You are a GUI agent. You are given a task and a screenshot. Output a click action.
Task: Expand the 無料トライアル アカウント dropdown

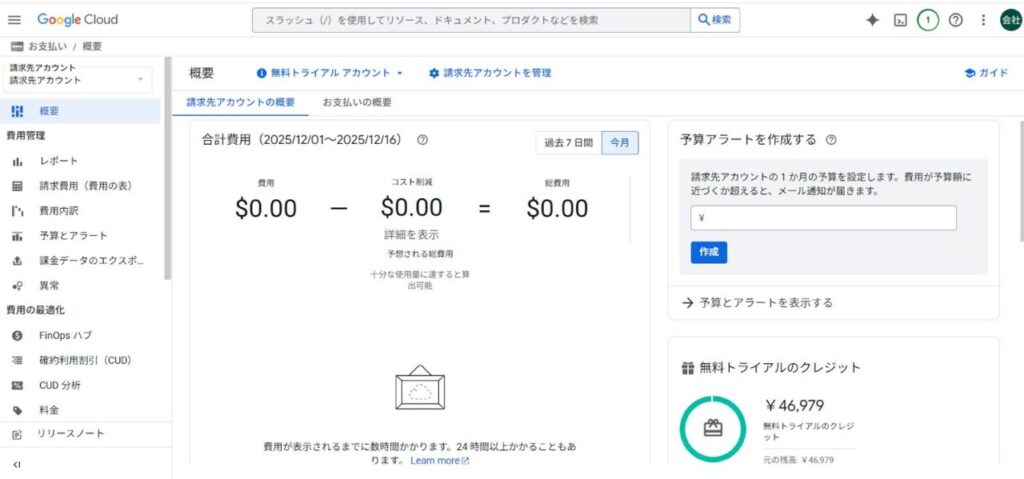pyautogui.click(x=330, y=73)
